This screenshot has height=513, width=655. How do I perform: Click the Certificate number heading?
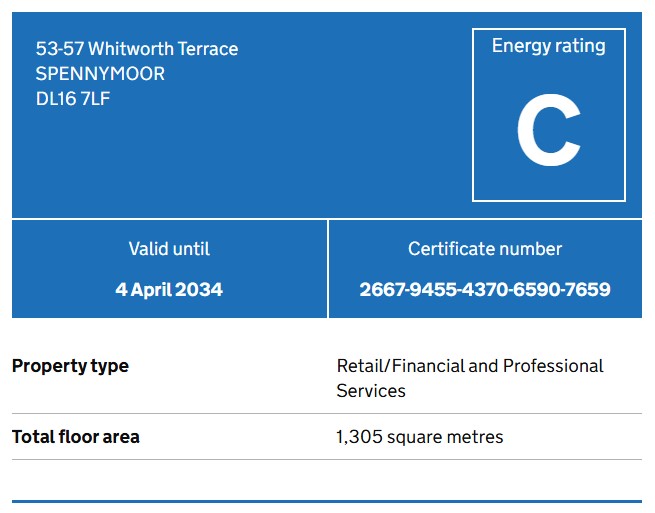(x=485, y=249)
